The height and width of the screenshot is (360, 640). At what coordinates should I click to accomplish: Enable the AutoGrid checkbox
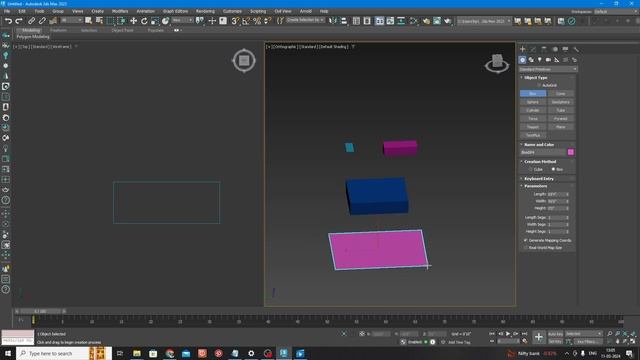(539, 85)
